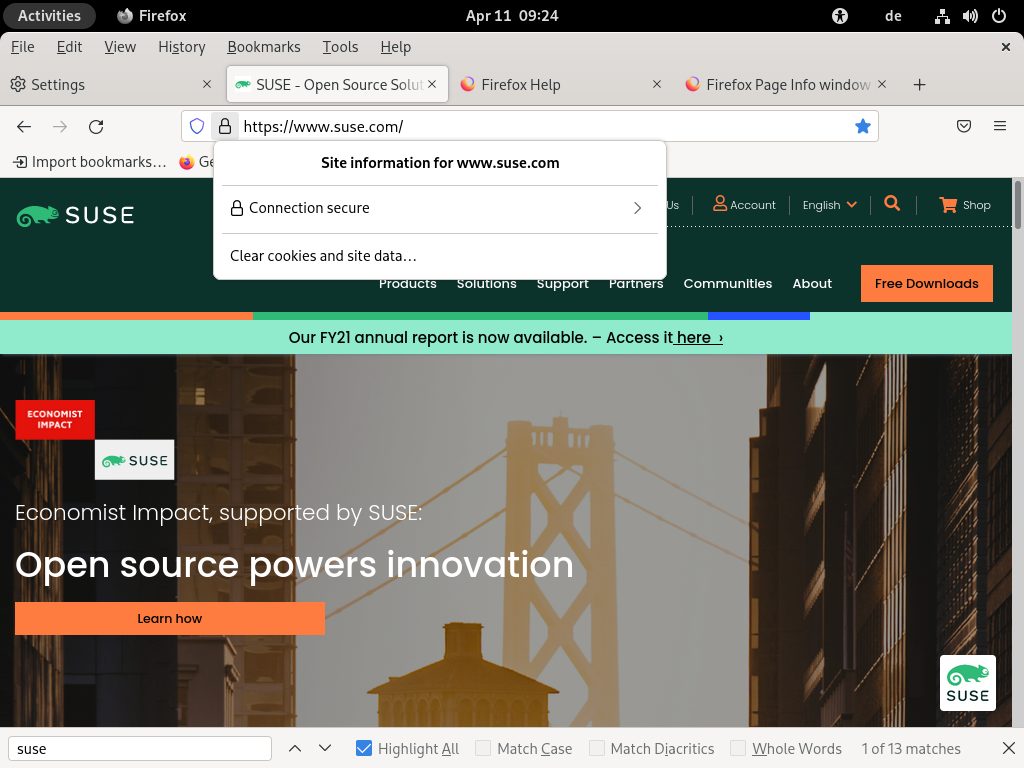Open the English language dropdown

(829, 205)
